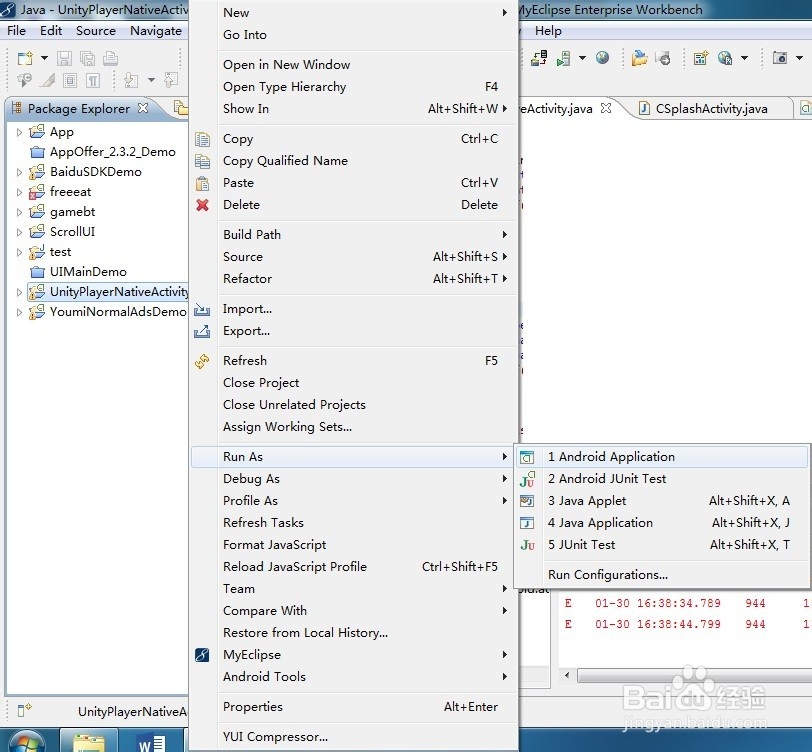The image size is (812, 752).
Task: Click Close Project menu entry
Action: [355, 383]
